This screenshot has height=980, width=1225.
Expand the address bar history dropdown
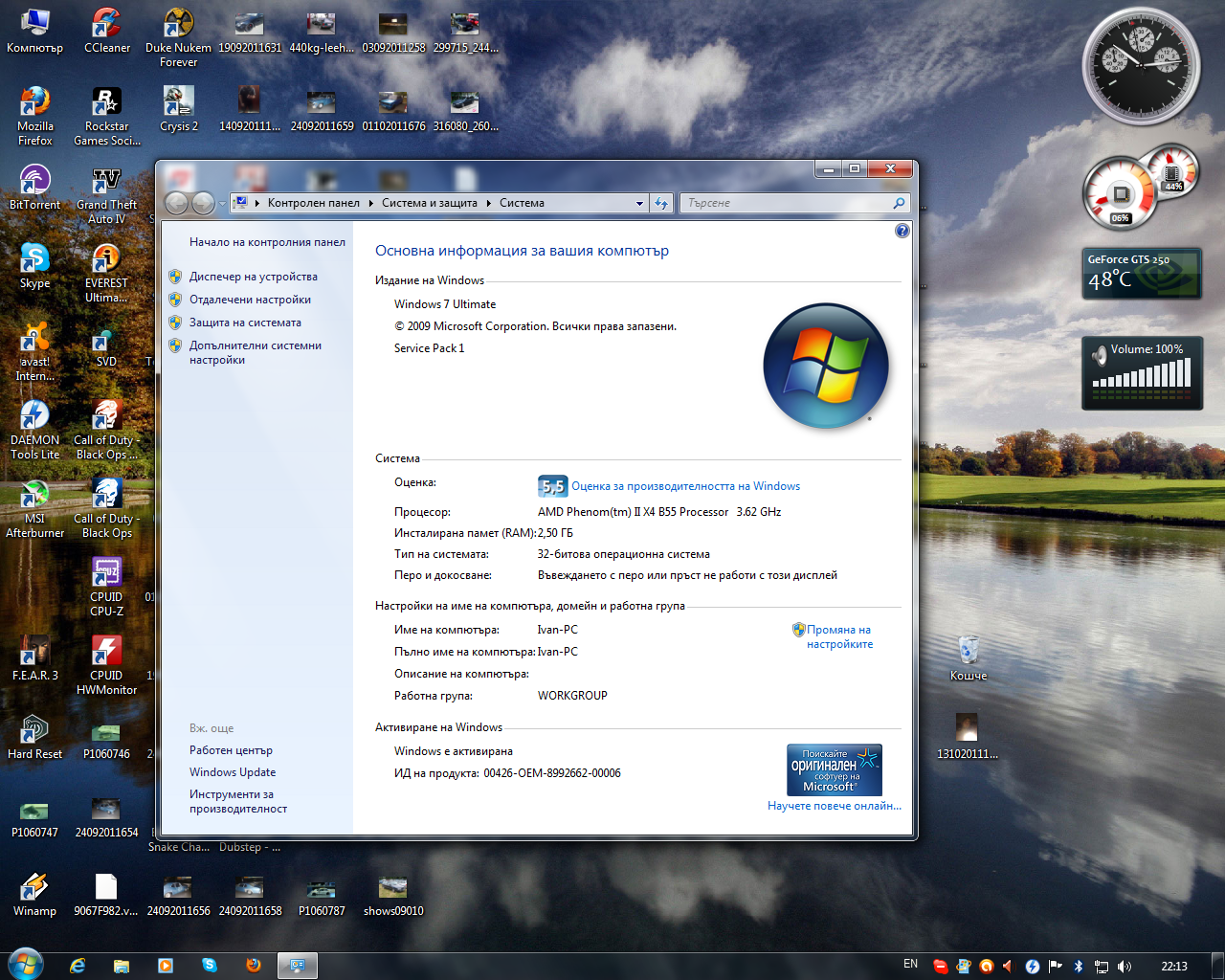click(639, 203)
